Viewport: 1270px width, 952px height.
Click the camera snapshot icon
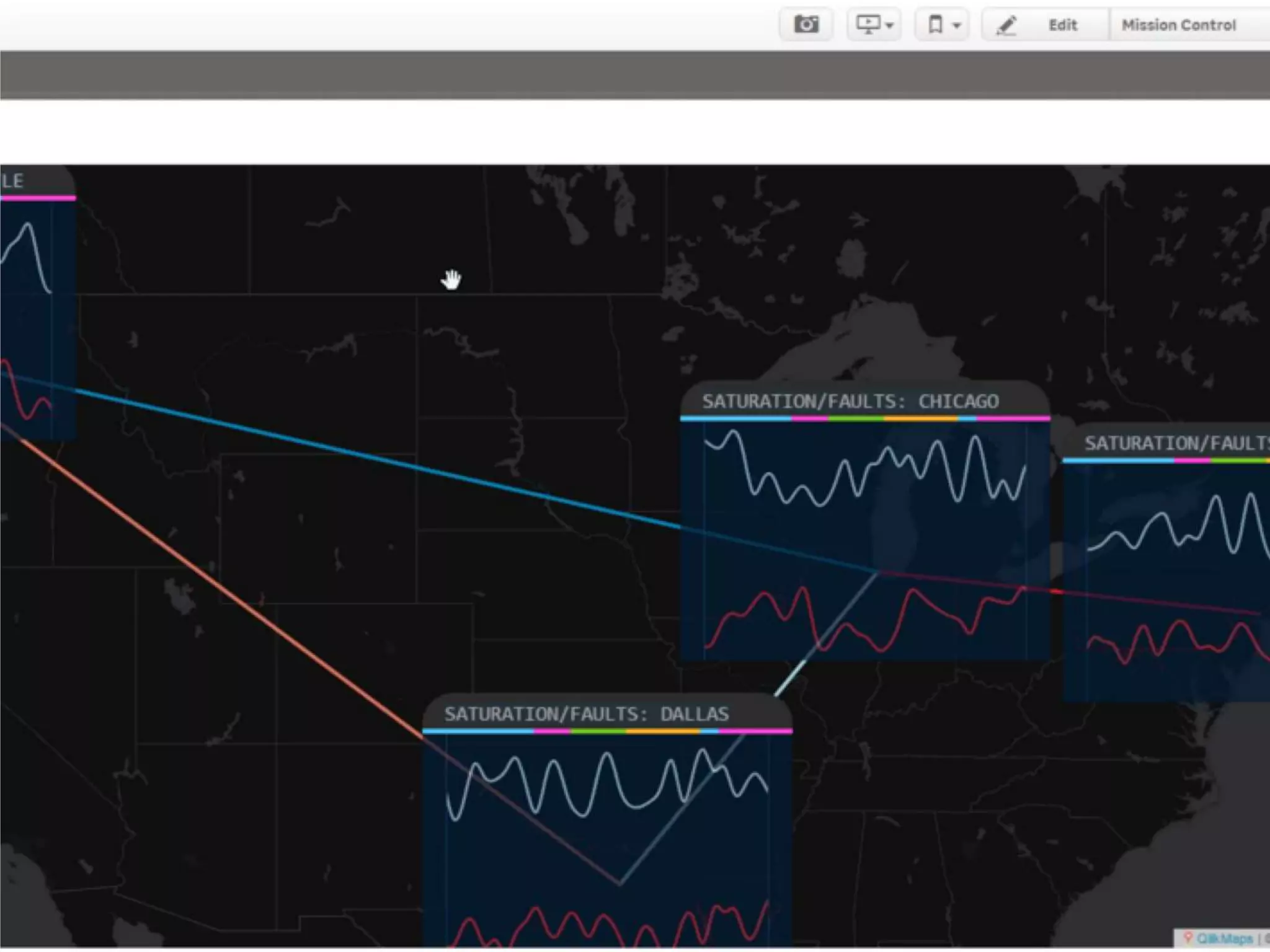click(x=806, y=25)
